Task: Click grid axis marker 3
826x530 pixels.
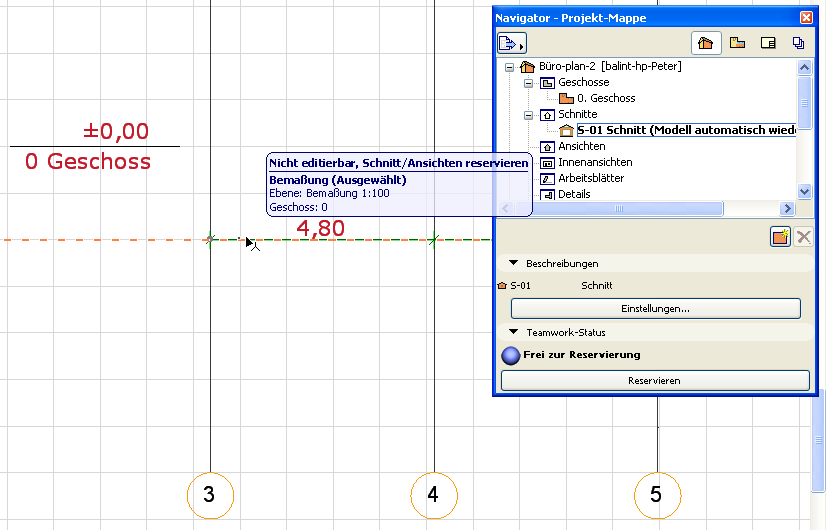Action: (210, 495)
